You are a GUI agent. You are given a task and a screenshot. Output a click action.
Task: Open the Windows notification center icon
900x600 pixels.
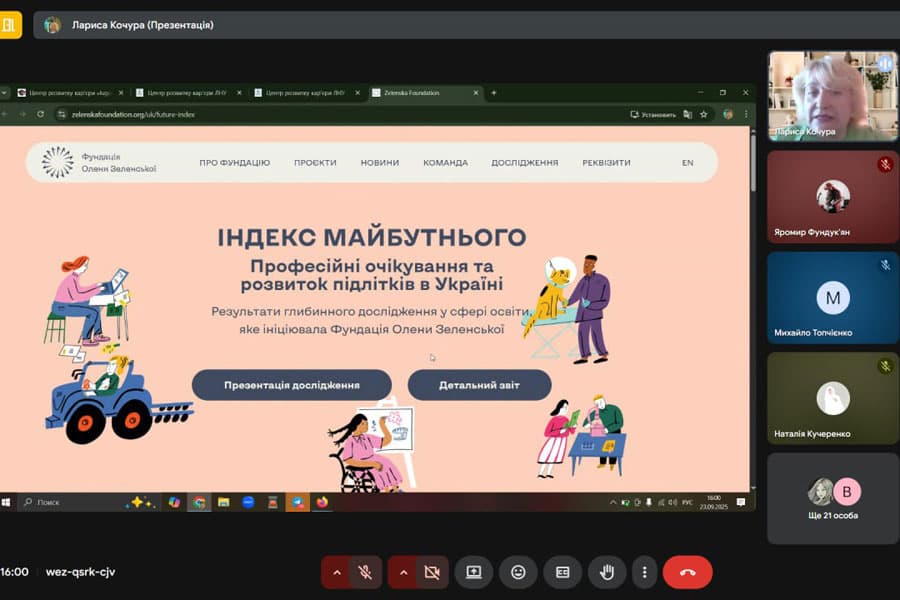741,502
